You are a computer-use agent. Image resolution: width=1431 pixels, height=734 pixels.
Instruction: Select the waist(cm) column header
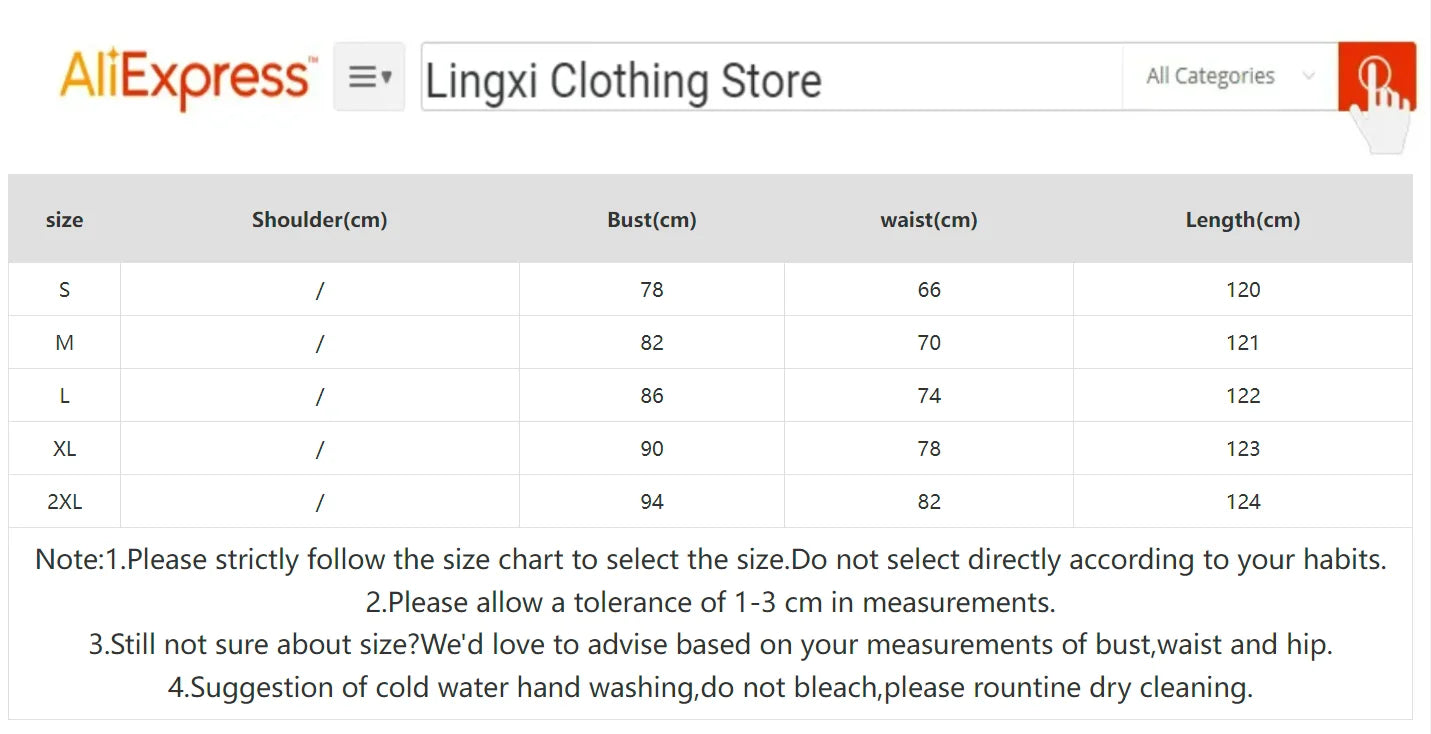coord(929,219)
